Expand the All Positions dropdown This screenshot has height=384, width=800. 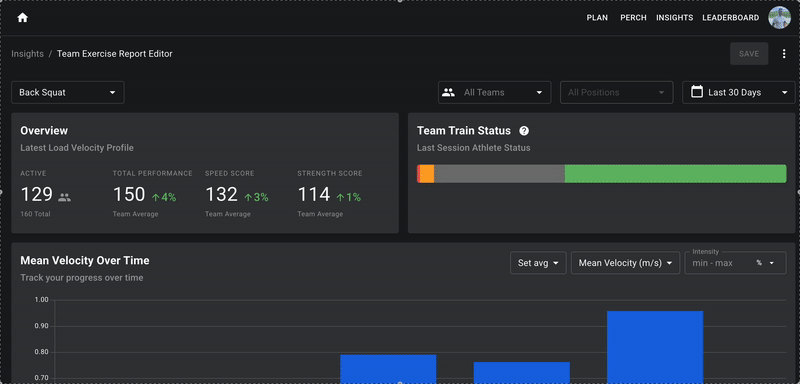pos(616,92)
